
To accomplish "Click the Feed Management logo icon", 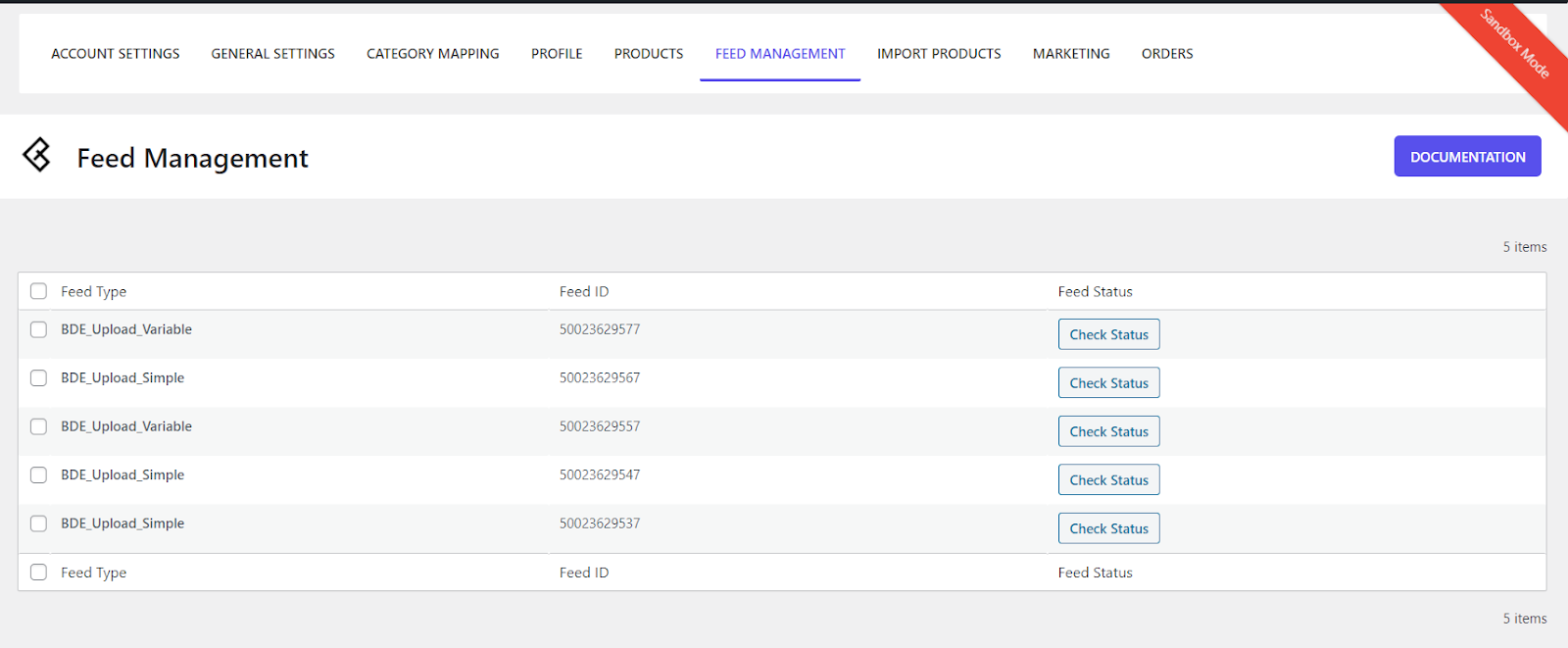I will 37,155.
